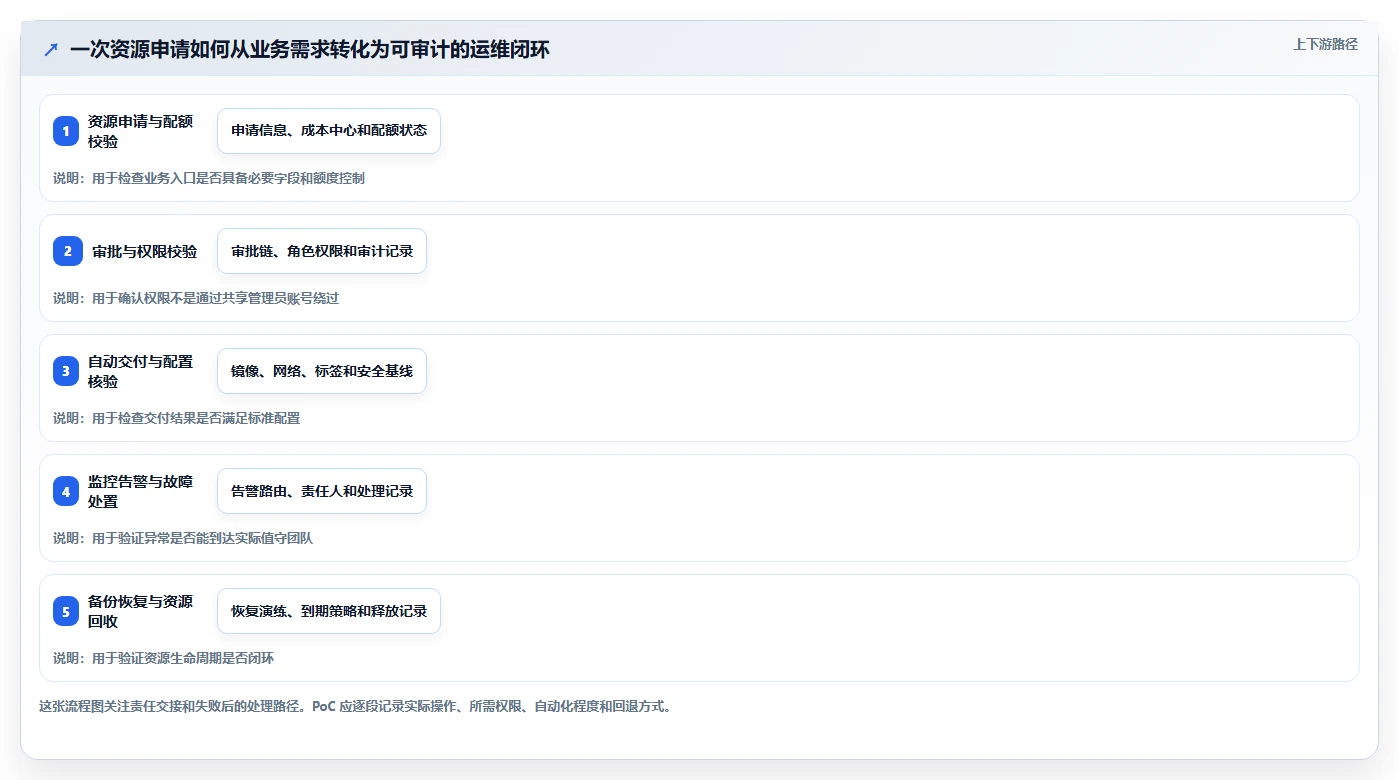Select step number 1 badge
The image size is (1399, 780).
pos(66,131)
